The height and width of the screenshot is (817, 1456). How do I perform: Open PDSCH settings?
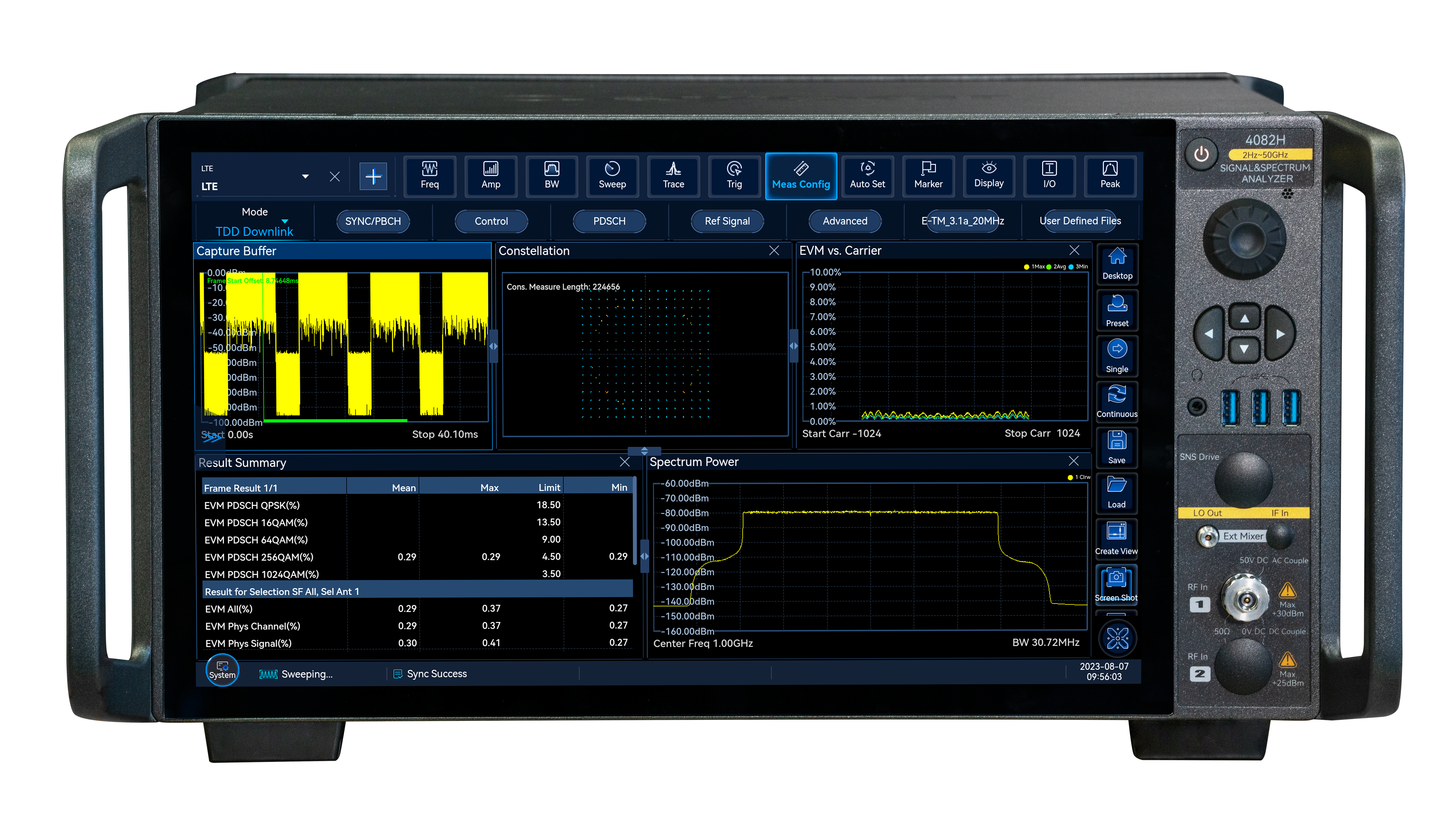click(609, 221)
